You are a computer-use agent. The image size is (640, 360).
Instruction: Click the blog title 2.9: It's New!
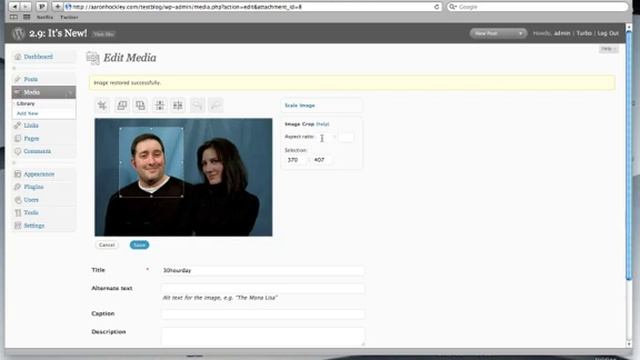[x=58, y=33]
